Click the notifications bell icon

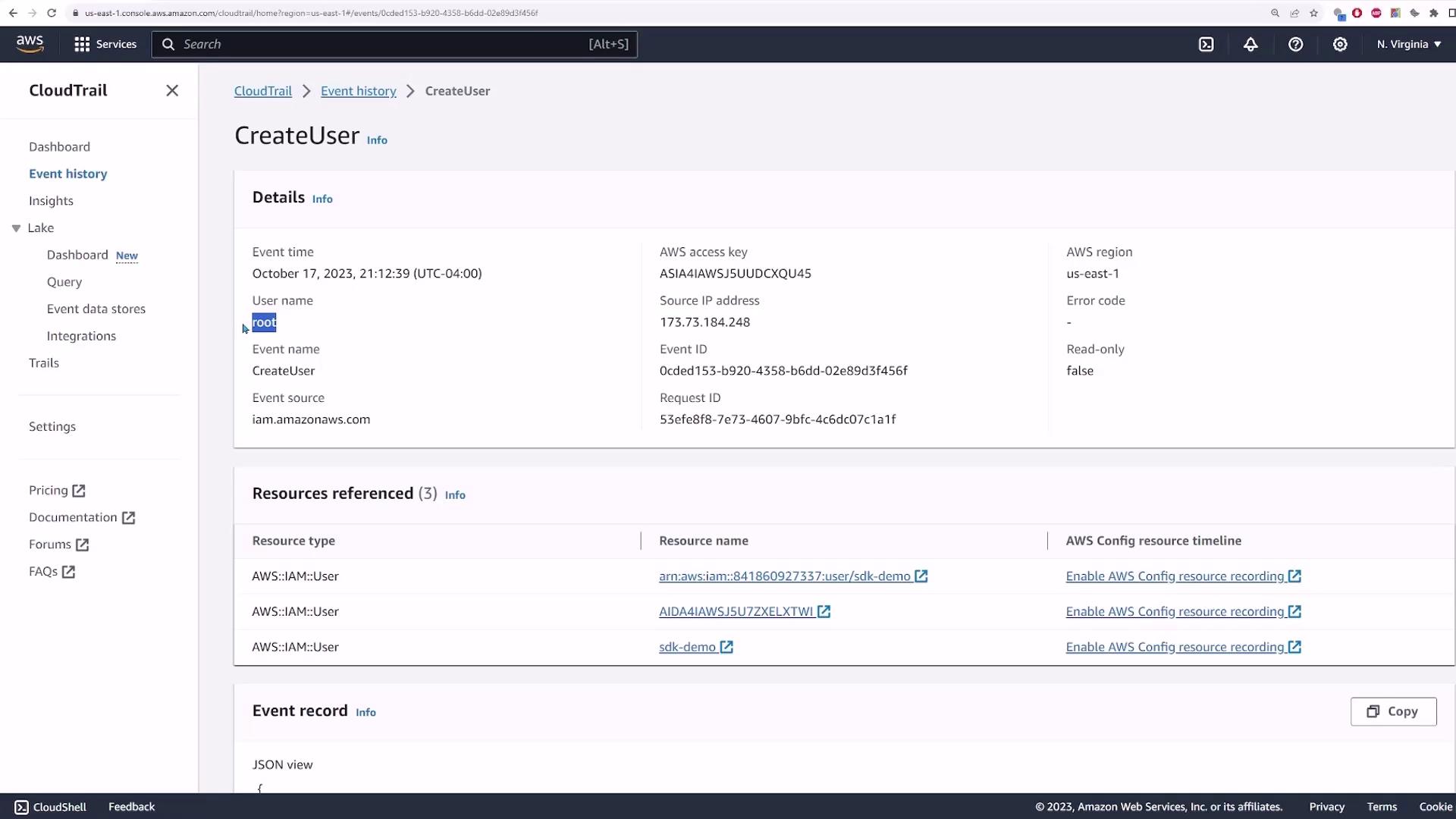pyautogui.click(x=1250, y=45)
